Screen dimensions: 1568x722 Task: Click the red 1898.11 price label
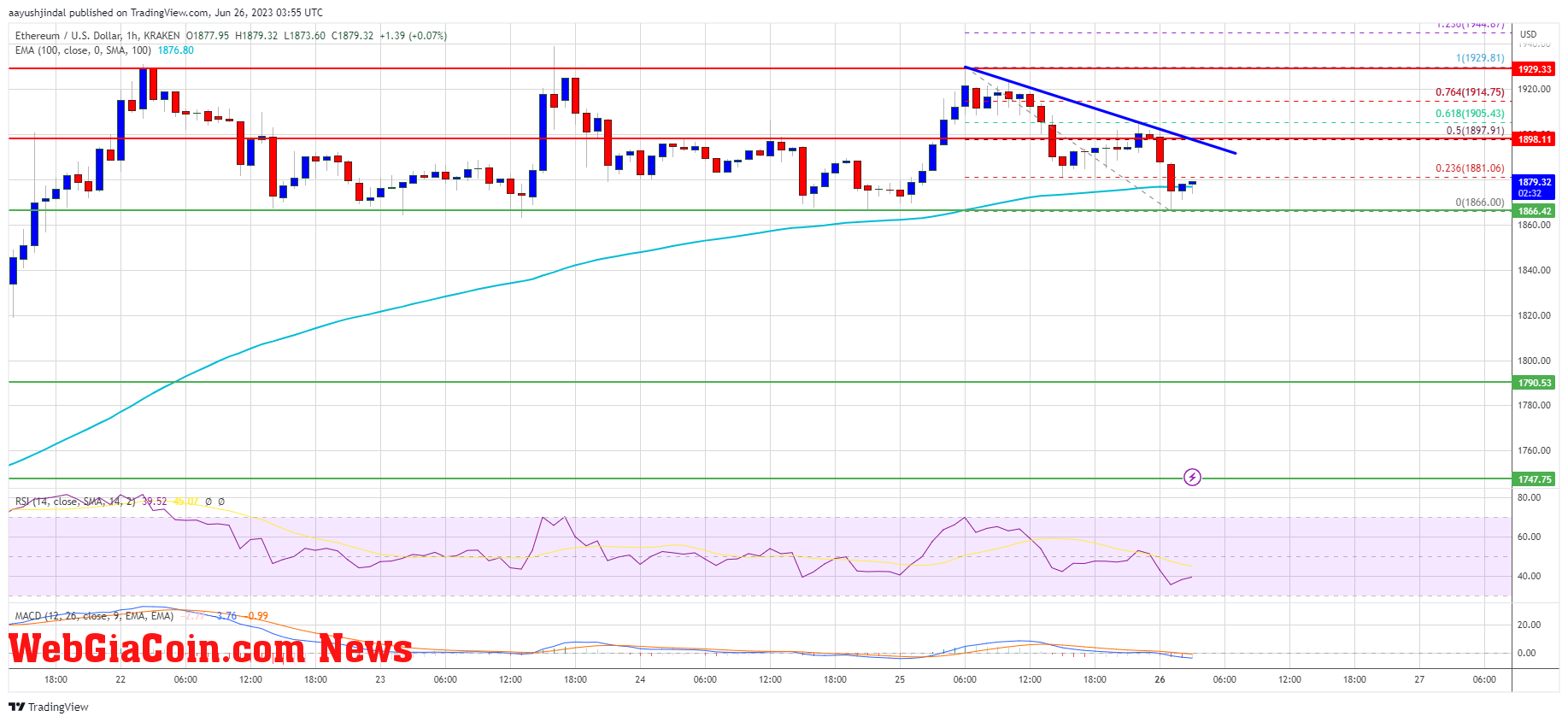[1535, 138]
